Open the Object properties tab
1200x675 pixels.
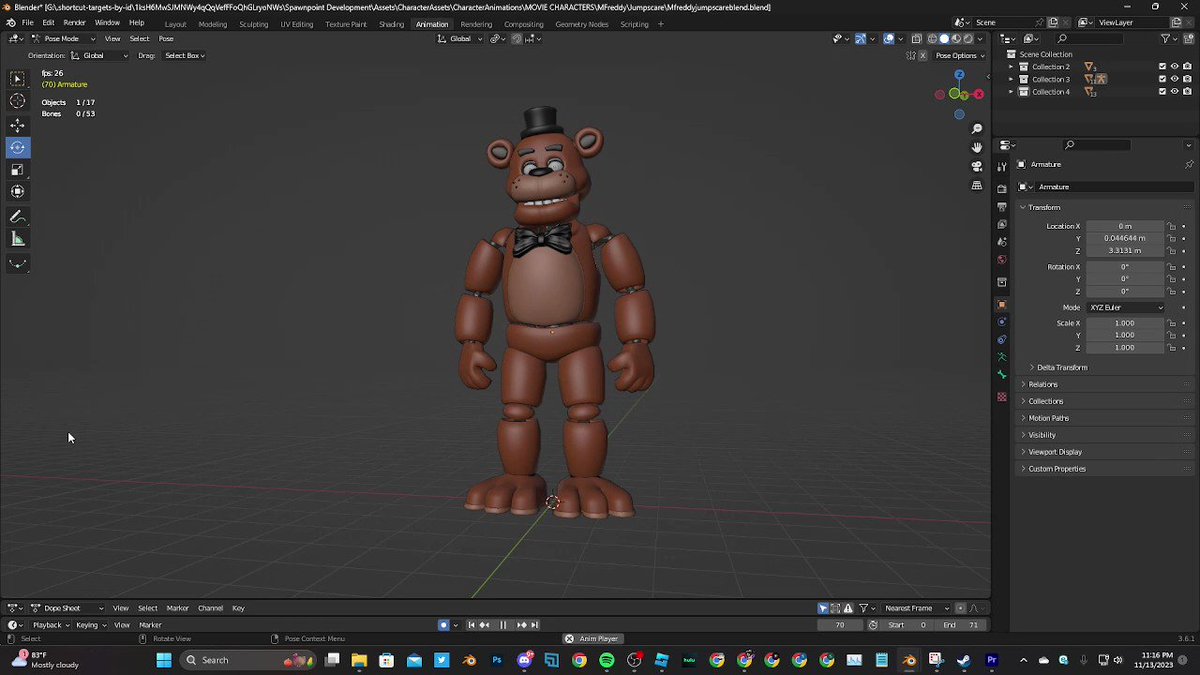click(x=1002, y=304)
